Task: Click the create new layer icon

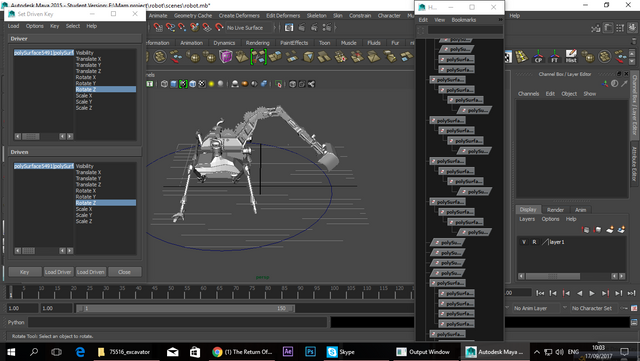Action: 609,230
